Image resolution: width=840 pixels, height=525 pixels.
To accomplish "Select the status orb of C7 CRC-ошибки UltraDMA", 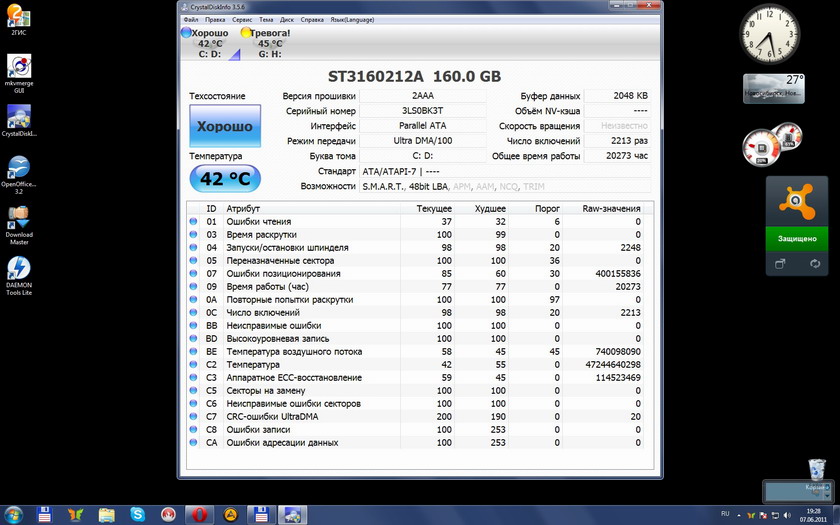I will click(193, 416).
